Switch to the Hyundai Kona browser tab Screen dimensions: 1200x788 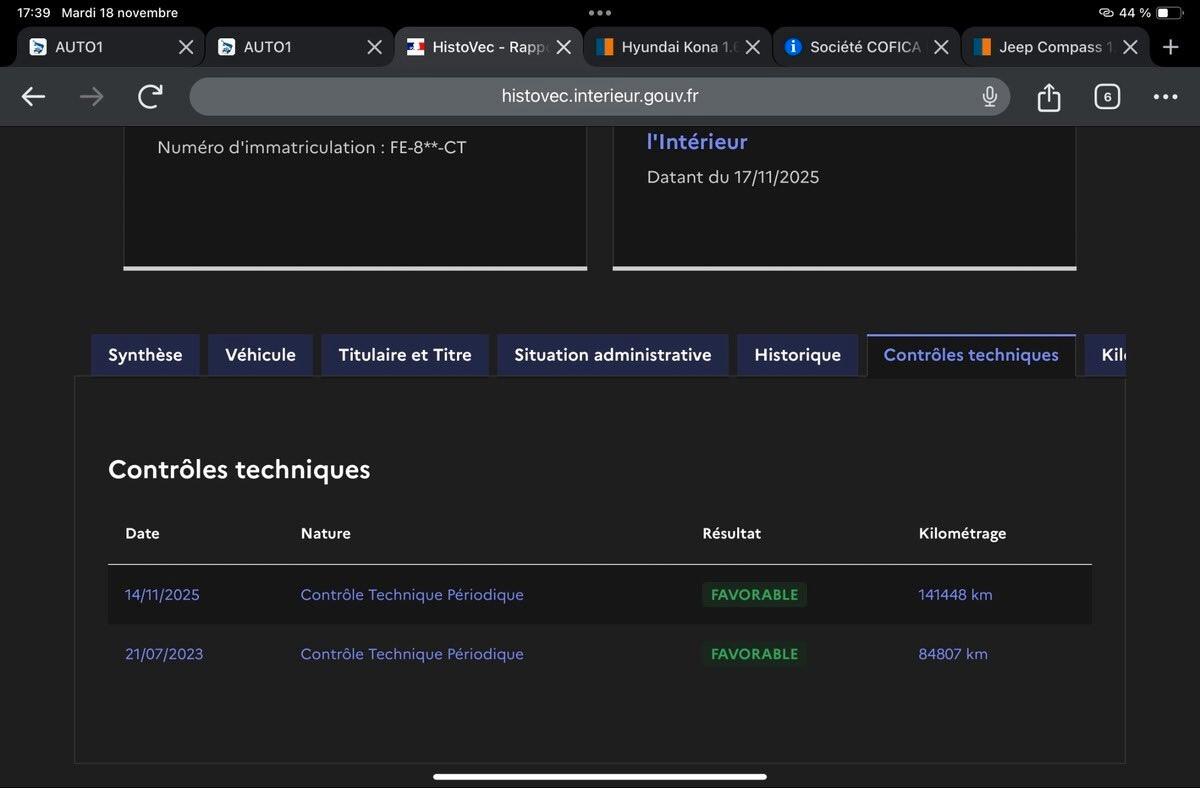point(668,47)
